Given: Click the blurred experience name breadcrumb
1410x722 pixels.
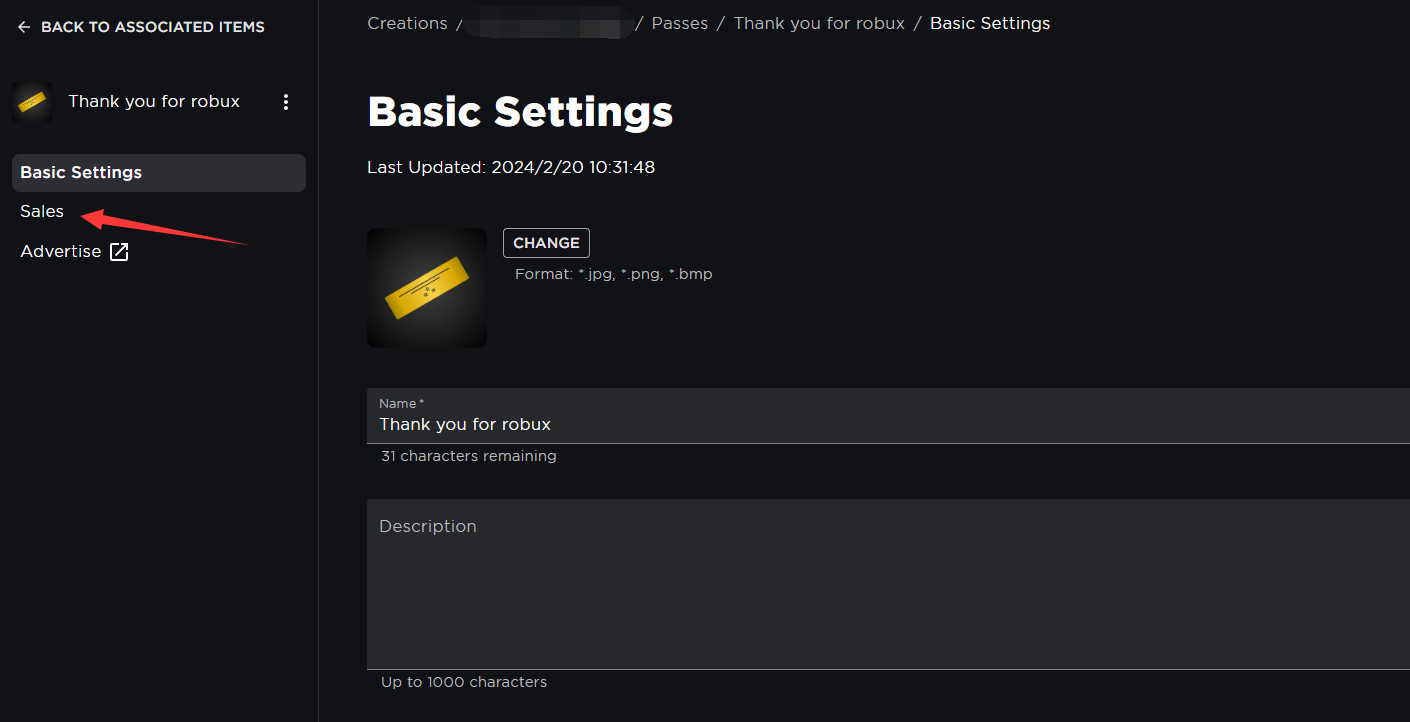Looking at the screenshot, I should 550,23.
